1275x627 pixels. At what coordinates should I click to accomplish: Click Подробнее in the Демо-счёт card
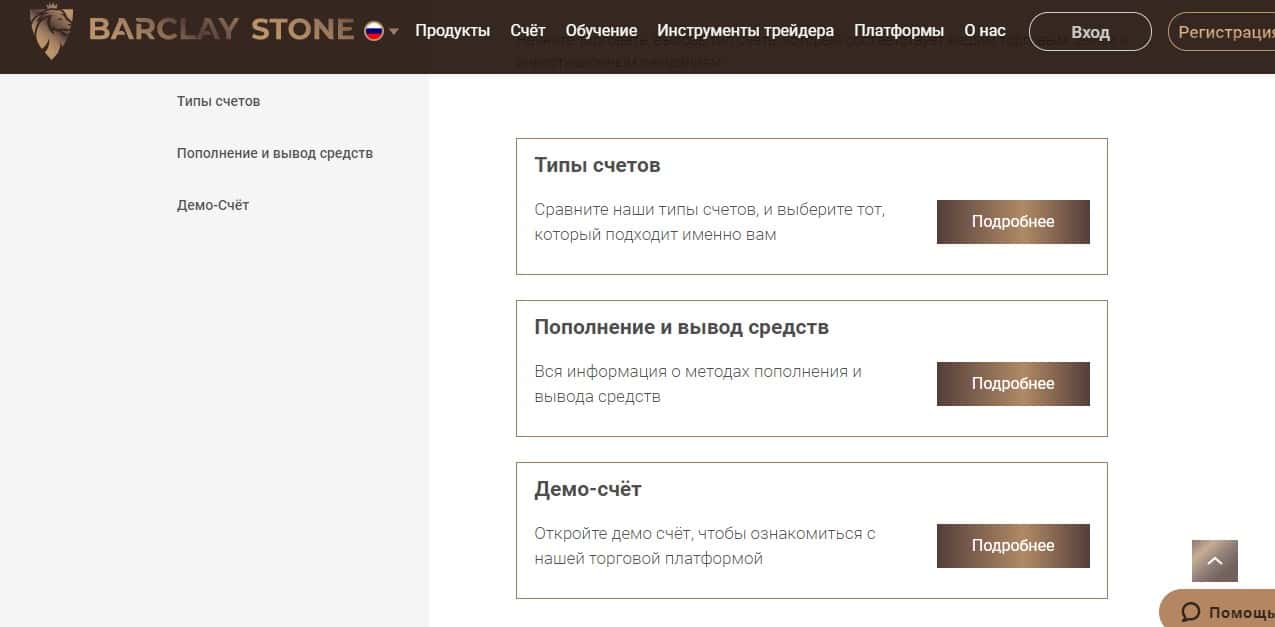1013,546
